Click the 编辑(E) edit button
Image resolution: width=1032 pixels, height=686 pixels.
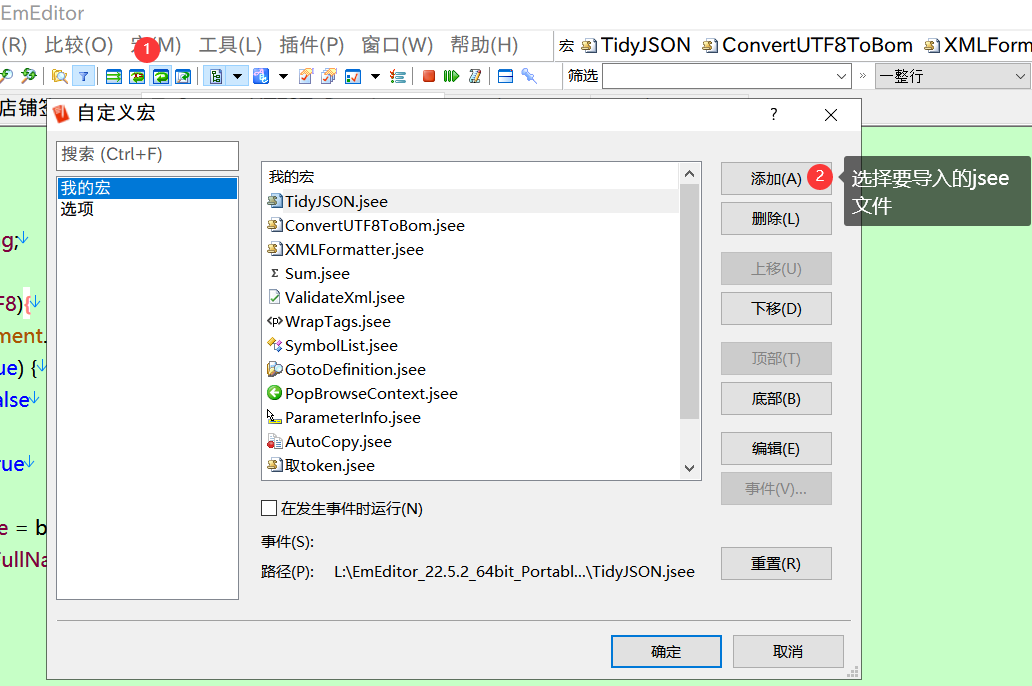(x=776, y=449)
